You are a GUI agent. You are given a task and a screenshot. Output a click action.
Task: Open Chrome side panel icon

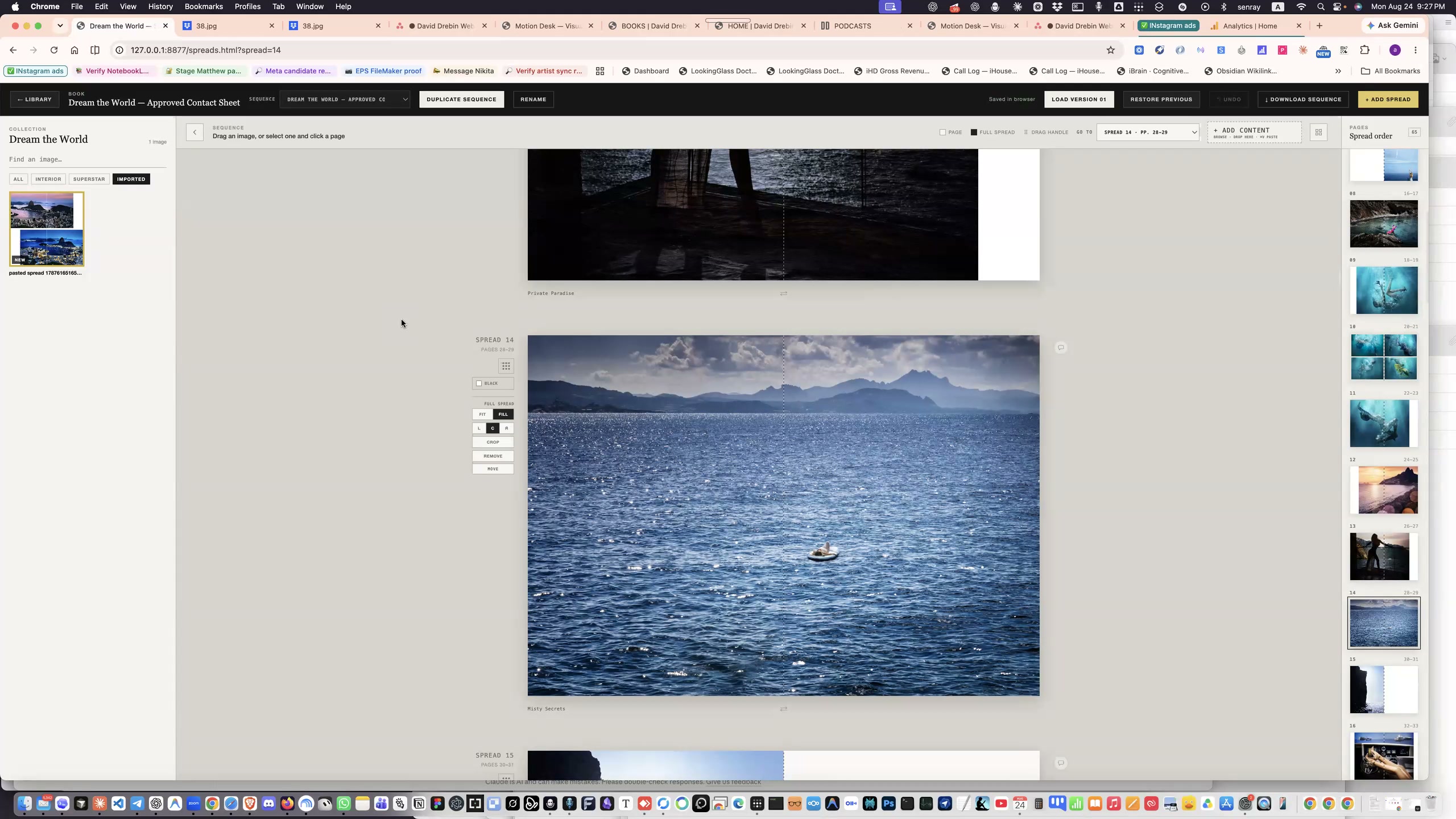point(95,50)
